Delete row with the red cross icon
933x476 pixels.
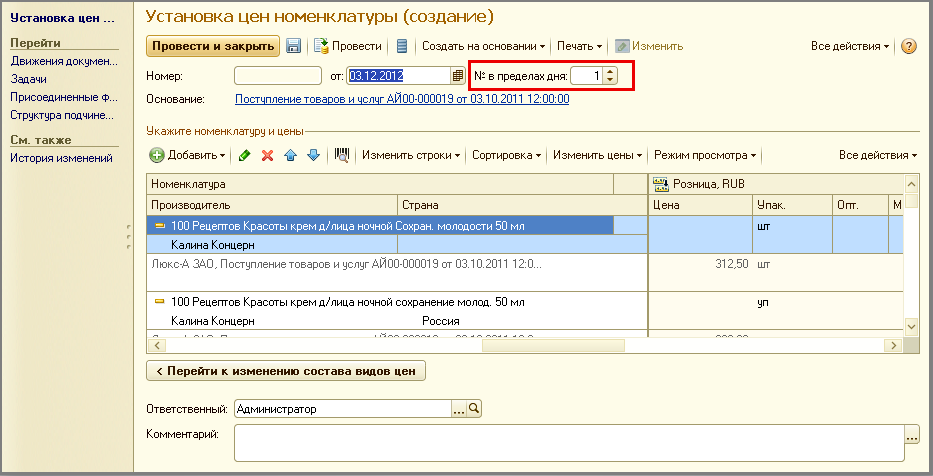[x=268, y=155]
